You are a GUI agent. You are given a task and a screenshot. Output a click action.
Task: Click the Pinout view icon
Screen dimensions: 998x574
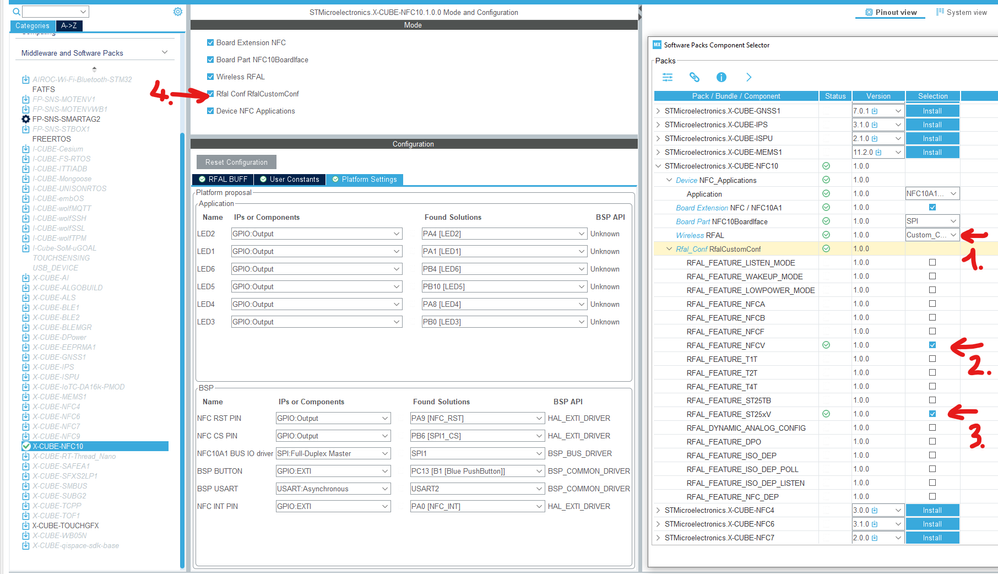pos(869,12)
